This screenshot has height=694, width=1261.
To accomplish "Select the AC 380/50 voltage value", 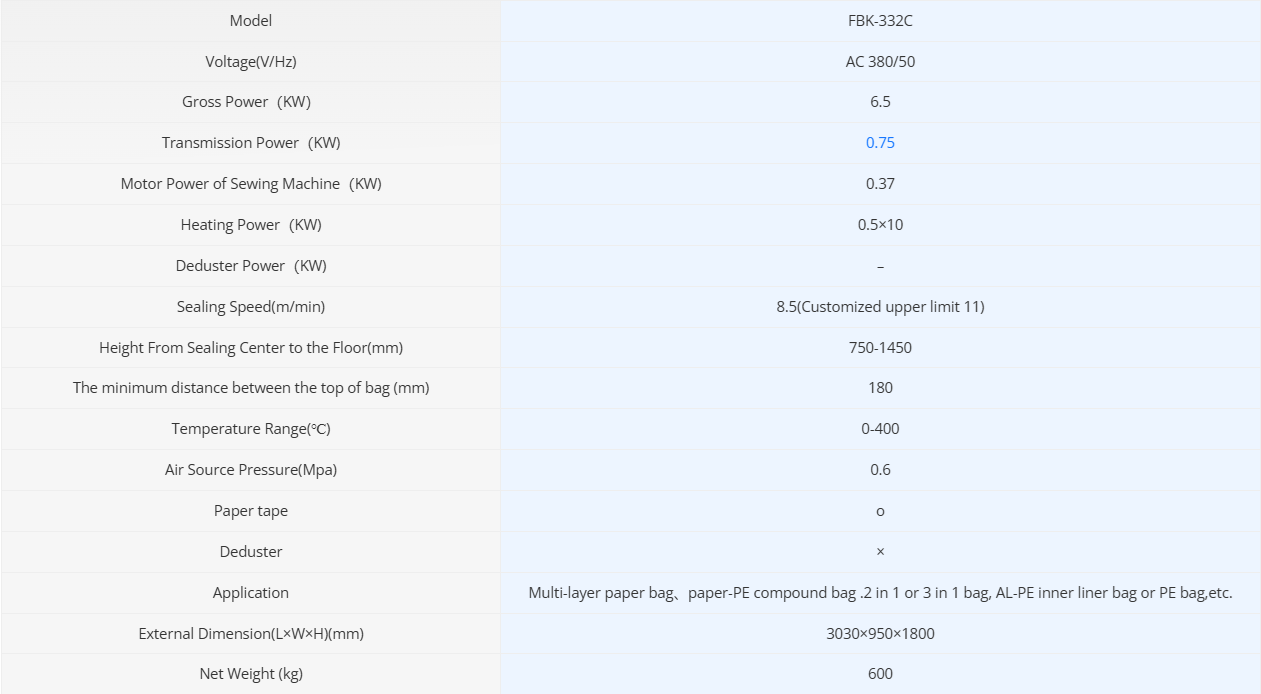I will coord(880,62).
